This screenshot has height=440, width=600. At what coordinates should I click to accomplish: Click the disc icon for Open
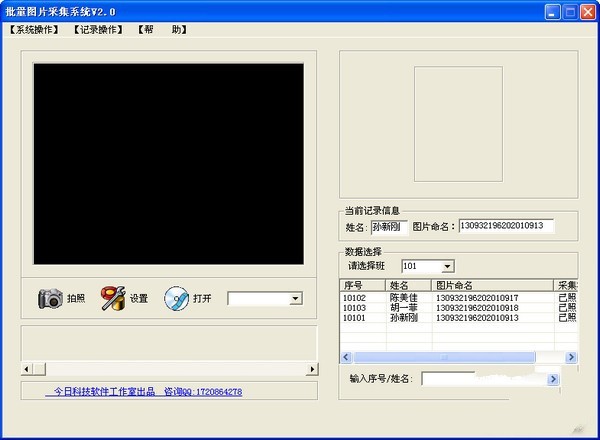(x=176, y=298)
